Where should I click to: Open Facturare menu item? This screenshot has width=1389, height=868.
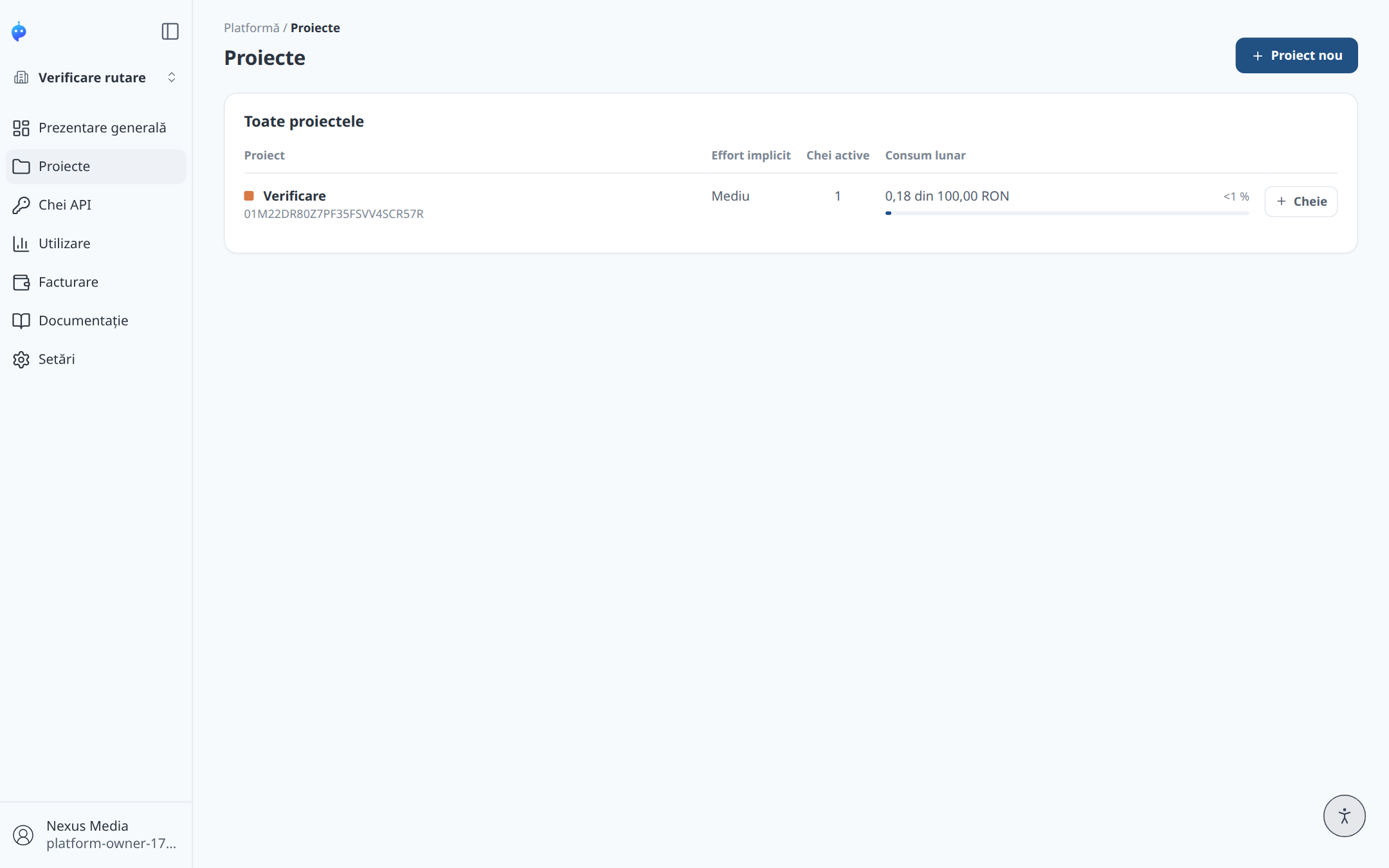tap(96, 282)
